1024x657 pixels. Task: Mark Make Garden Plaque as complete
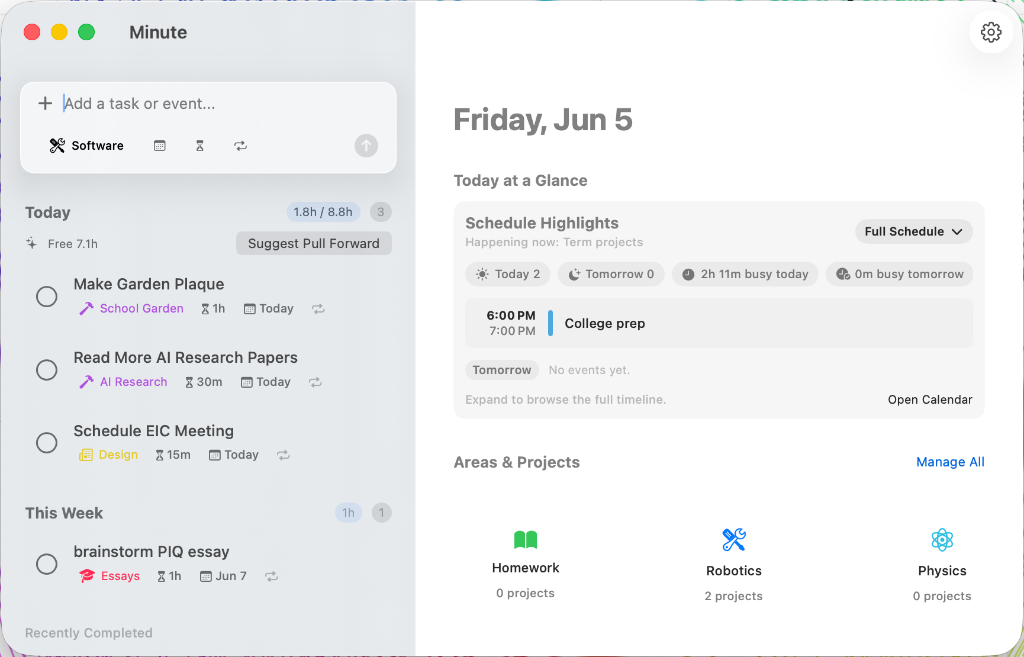(46, 296)
